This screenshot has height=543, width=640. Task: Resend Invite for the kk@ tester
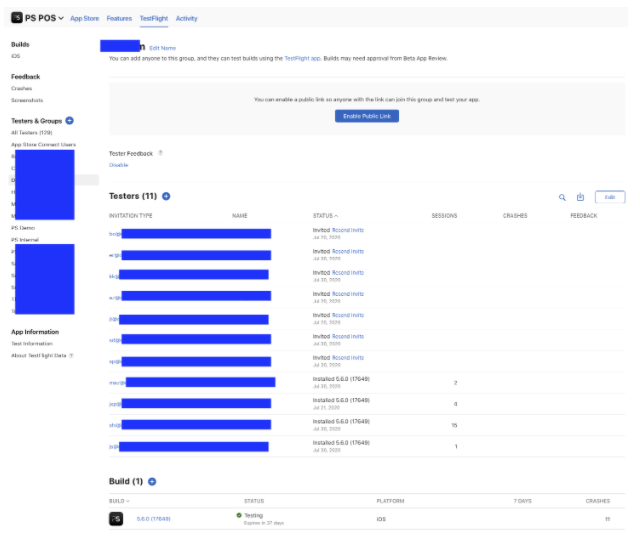(x=348, y=273)
